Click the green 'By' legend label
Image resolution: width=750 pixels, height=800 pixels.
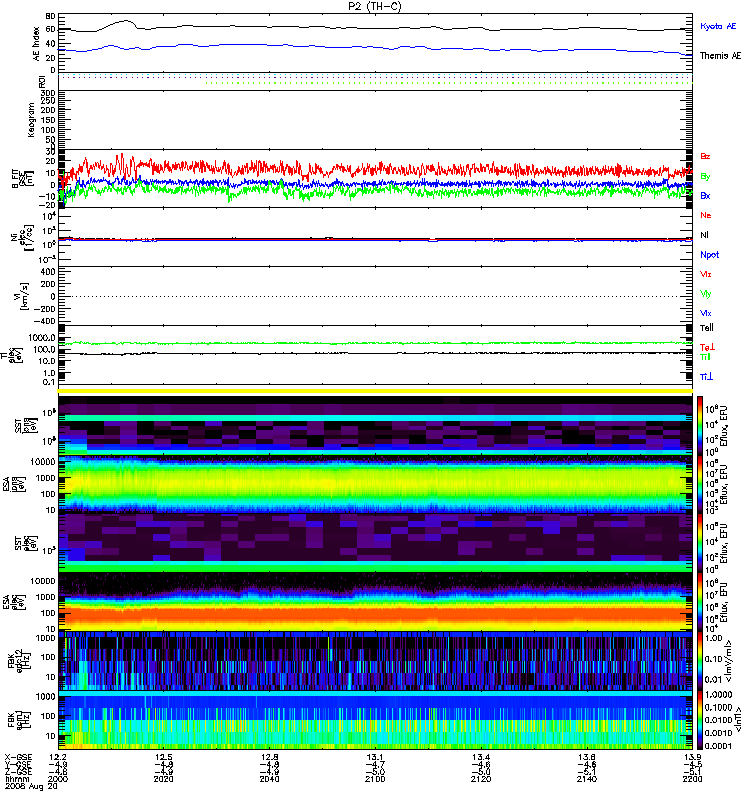point(705,177)
